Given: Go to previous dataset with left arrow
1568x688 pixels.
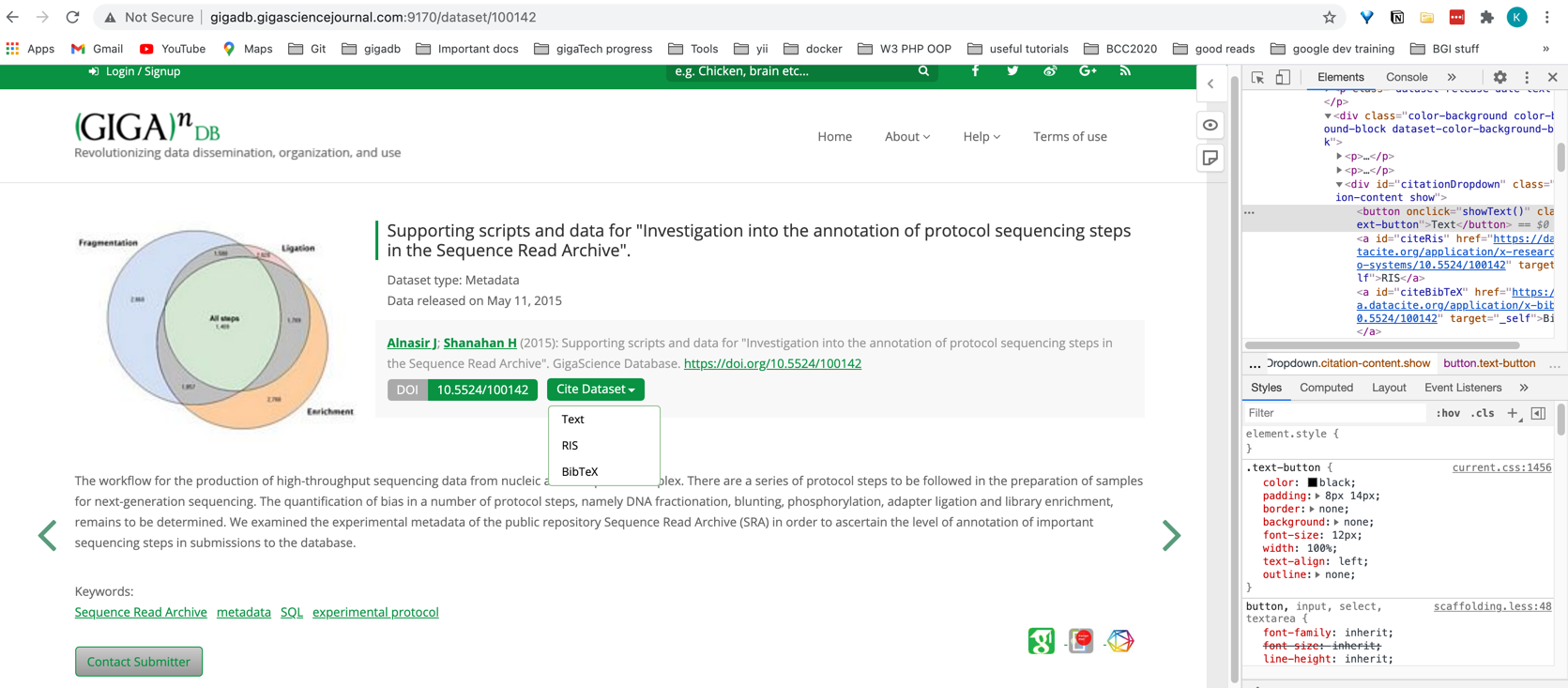Looking at the screenshot, I should (x=48, y=535).
